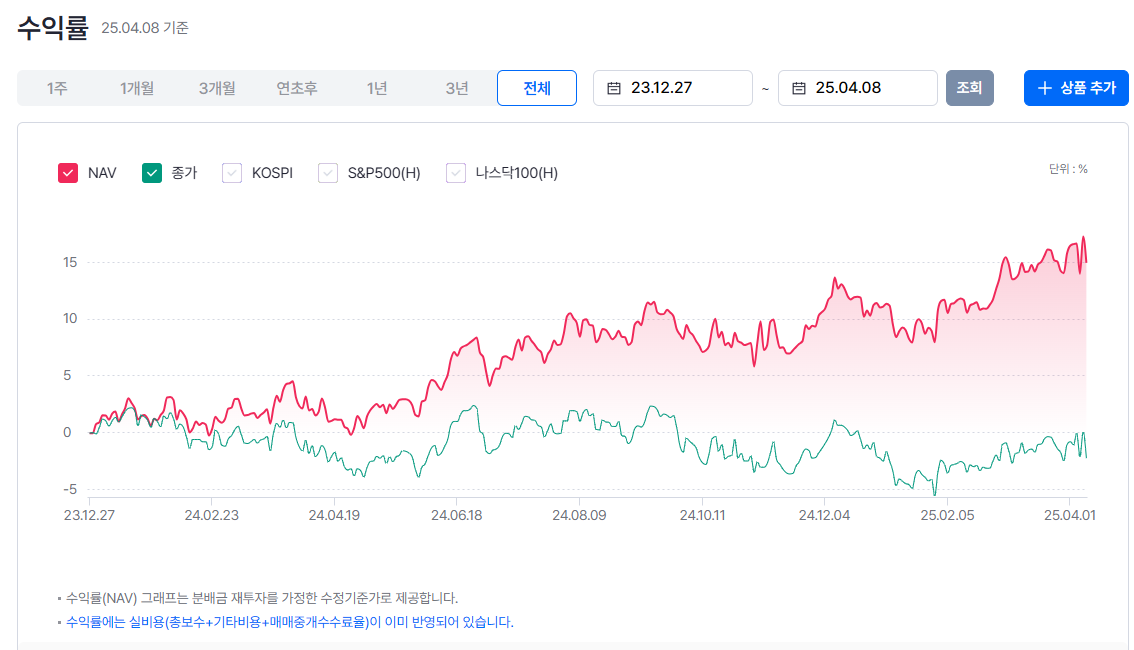Viewport: 1134px width, 650px height.
Task: Click the 상품 추가 button
Action: click(1076, 88)
